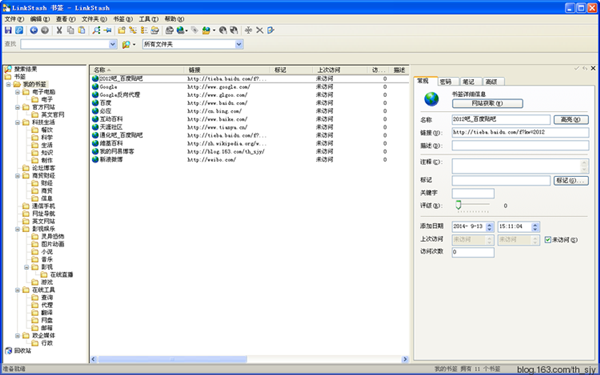Image resolution: width=600 pixels, height=375 pixels.
Task: Open the 文件 menu
Action: tap(14, 19)
